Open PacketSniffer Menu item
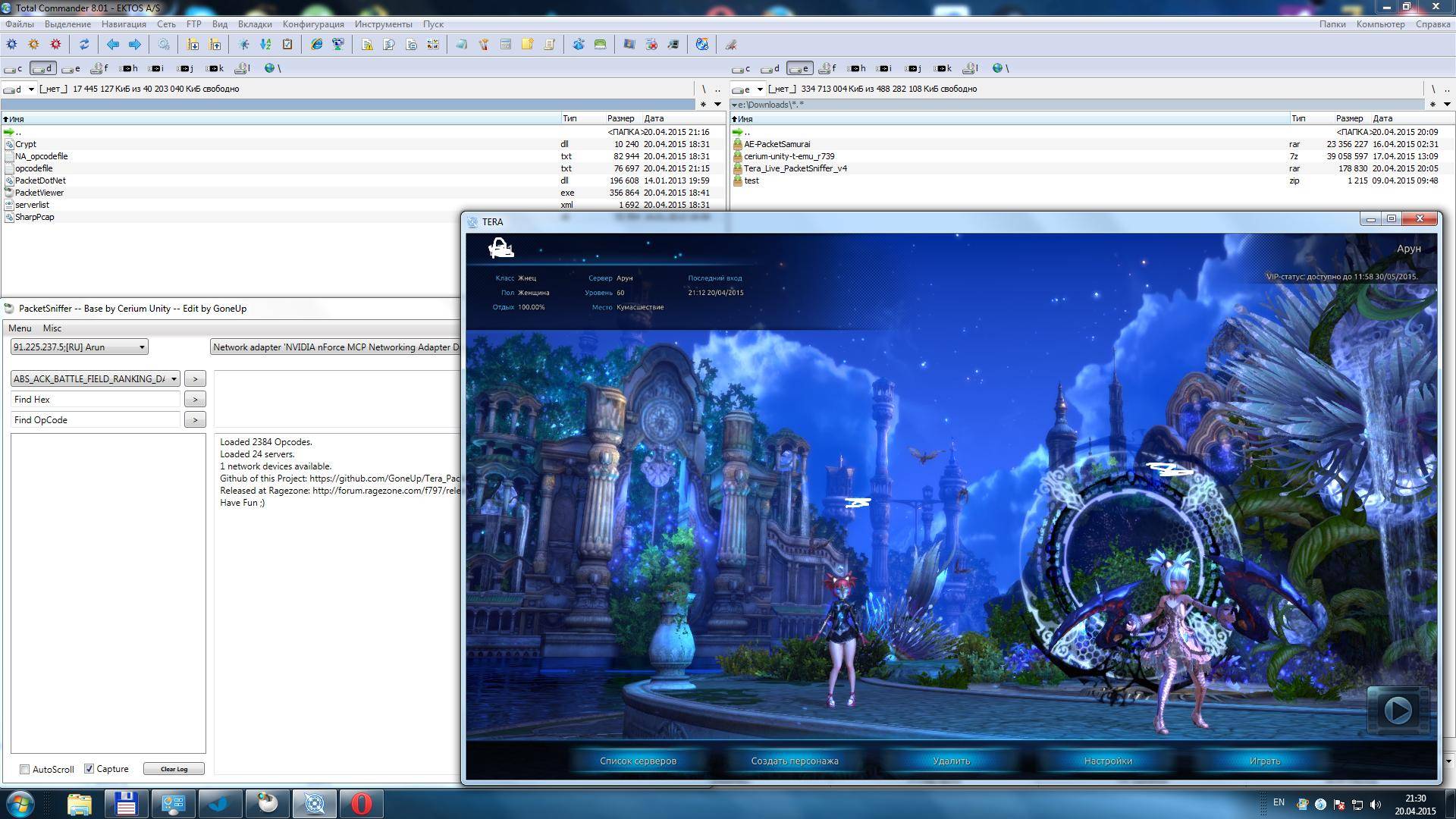Image resolution: width=1456 pixels, height=819 pixels. point(20,328)
